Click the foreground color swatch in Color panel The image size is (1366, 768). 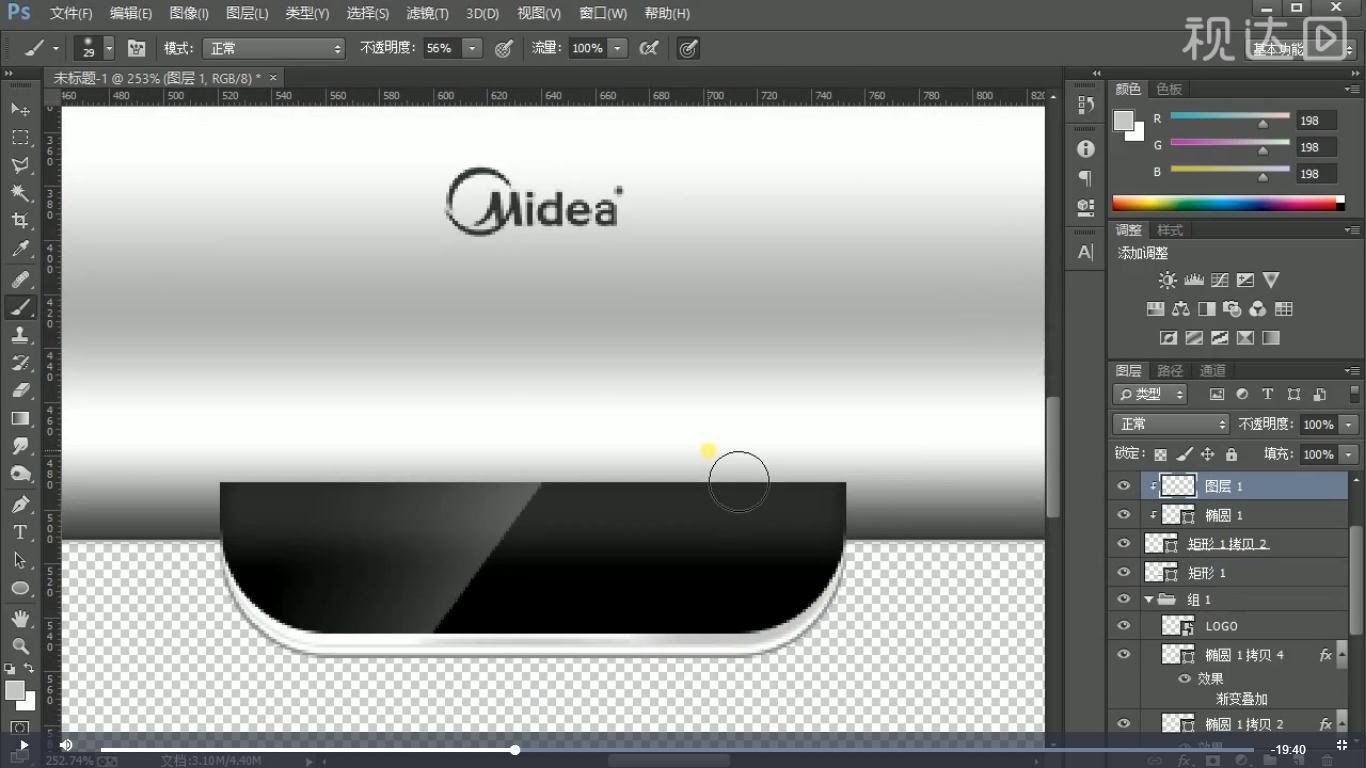tap(1124, 121)
